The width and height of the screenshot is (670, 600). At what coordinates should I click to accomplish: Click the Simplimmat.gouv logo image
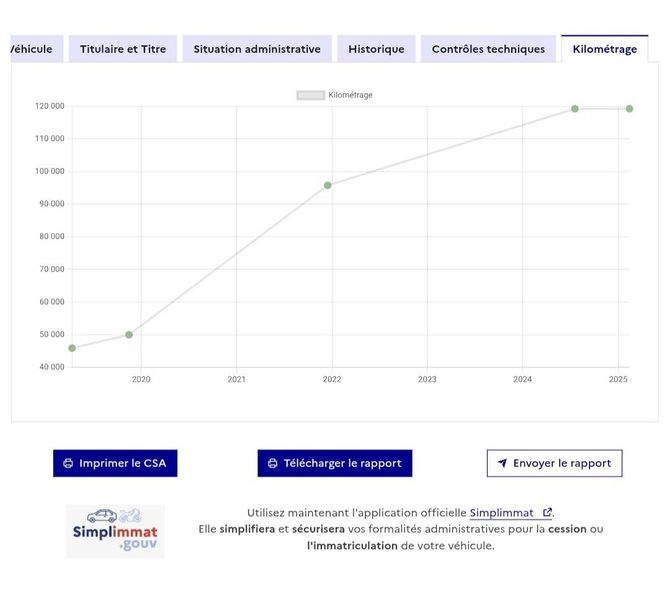[x=115, y=531]
